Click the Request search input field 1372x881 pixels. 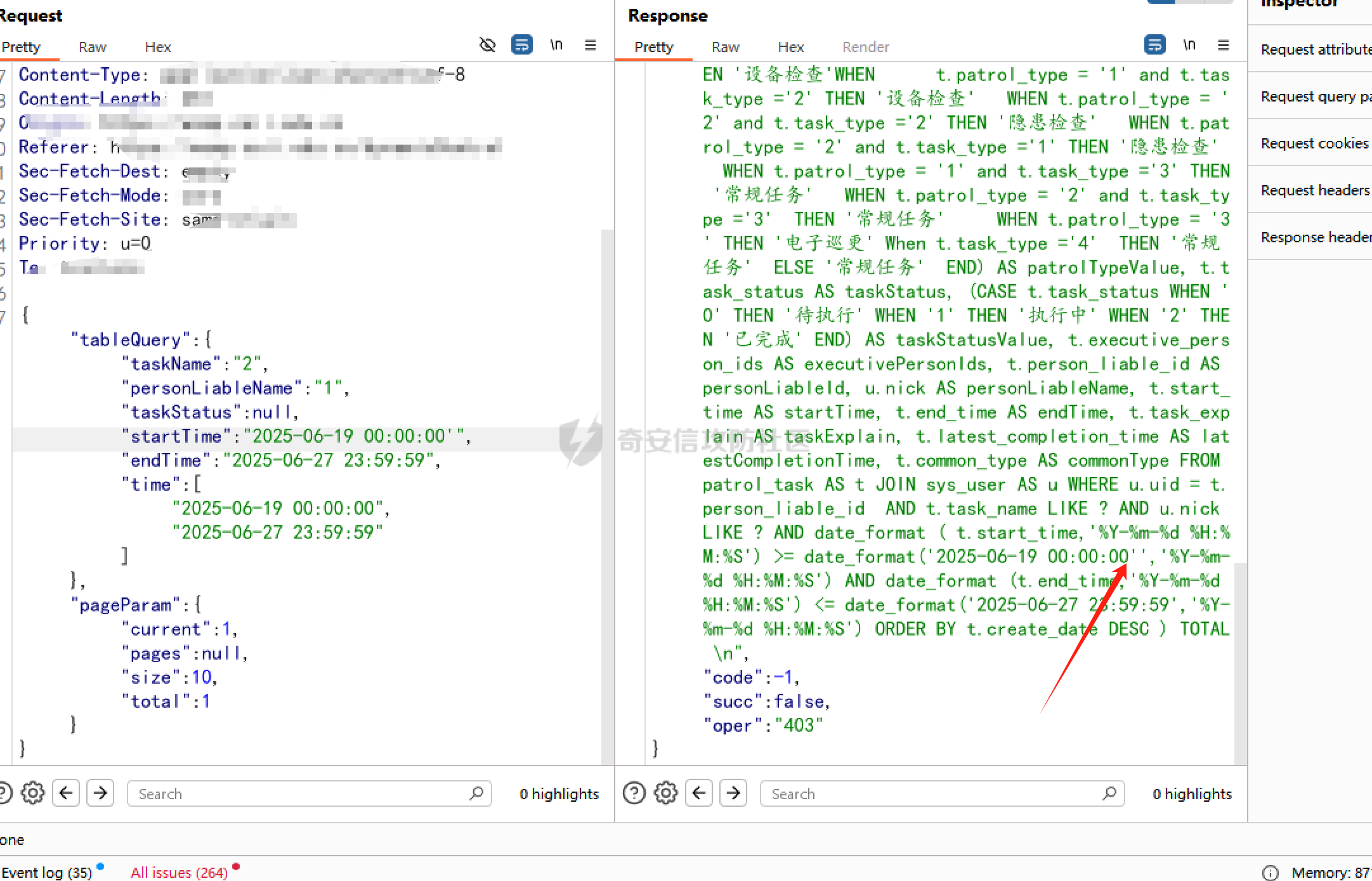tap(310, 793)
